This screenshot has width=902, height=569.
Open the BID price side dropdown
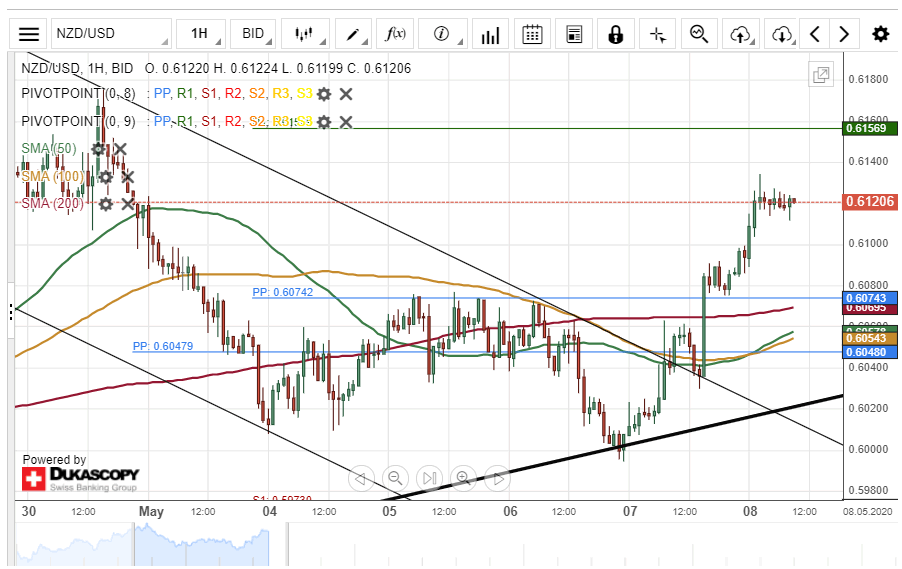tap(253, 34)
